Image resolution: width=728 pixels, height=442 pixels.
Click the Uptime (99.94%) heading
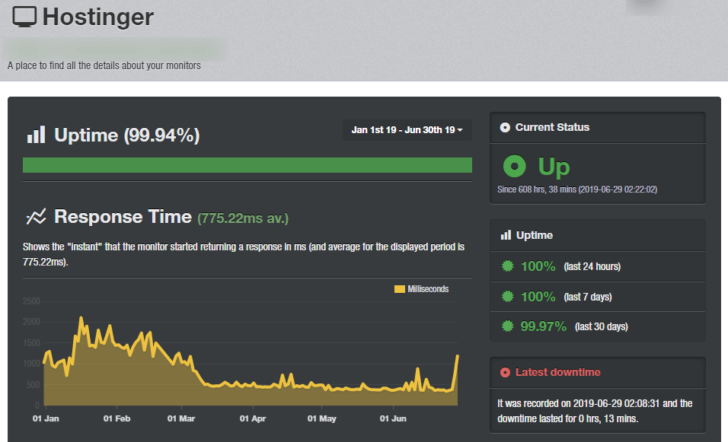click(127, 135)
